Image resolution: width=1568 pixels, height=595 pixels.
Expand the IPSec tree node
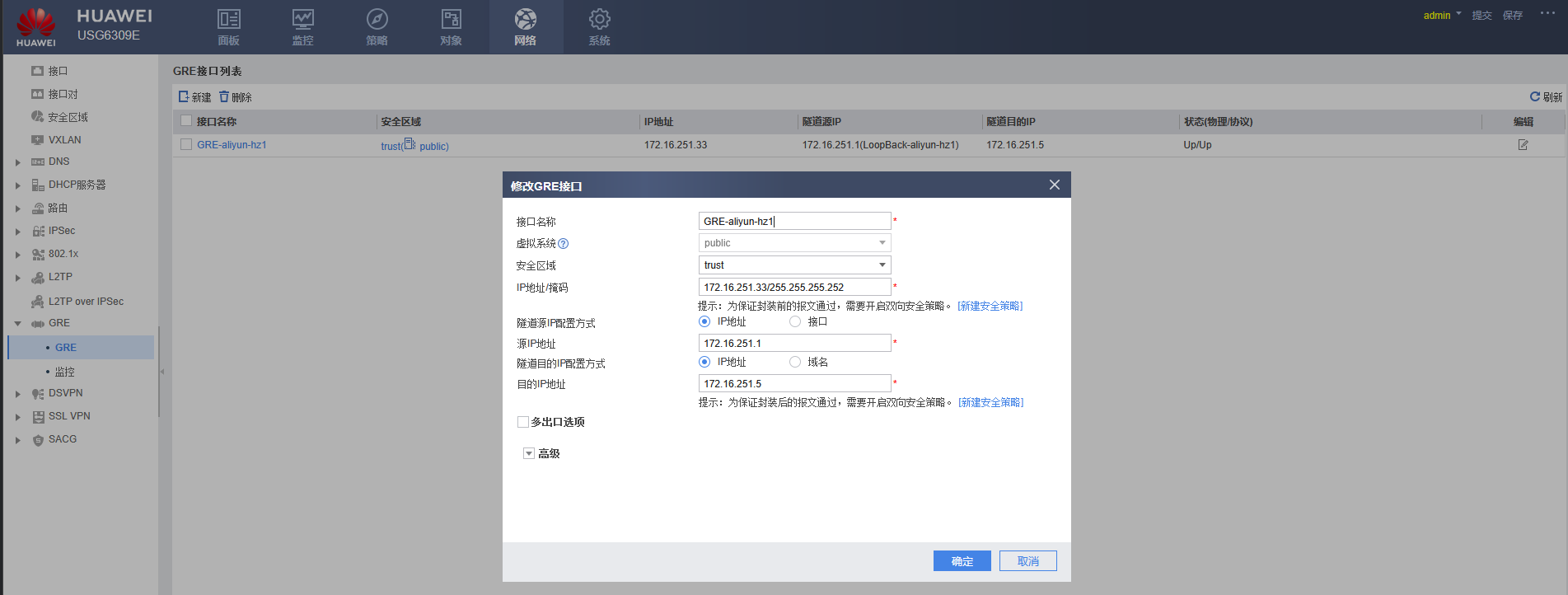click(x=18, y=232)
